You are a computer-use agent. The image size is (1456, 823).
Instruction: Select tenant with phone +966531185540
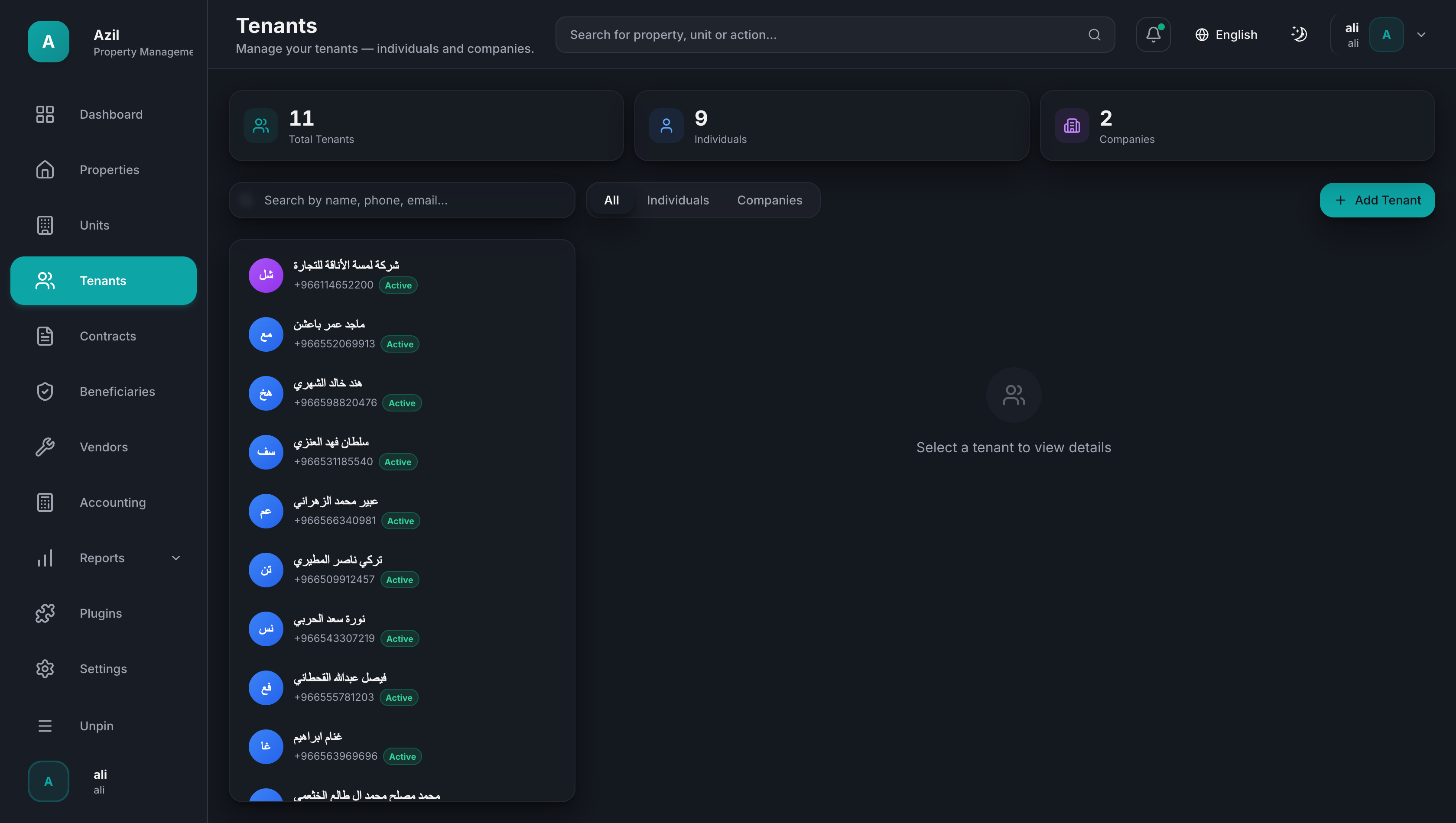(402, 452)
